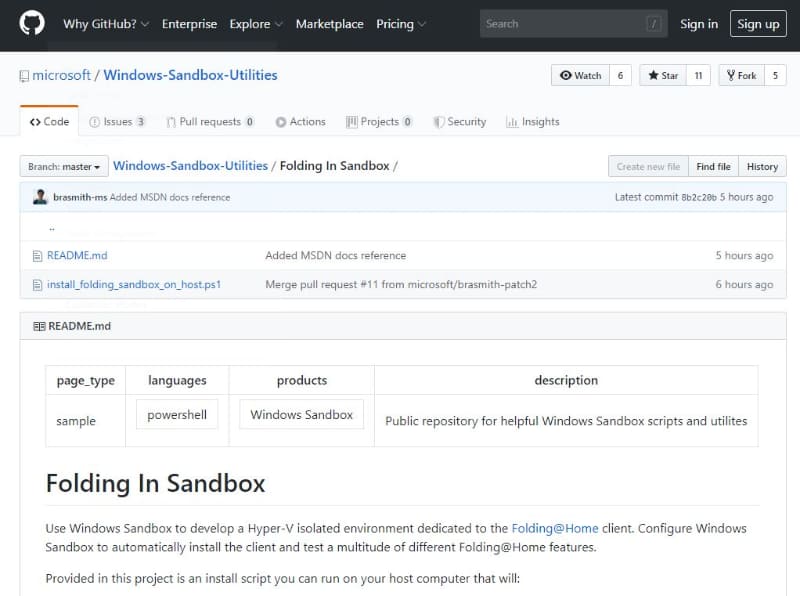This screenshot has width=800, height=596.
Task: Open the Folding@Home link
Action: pos(553,528)
